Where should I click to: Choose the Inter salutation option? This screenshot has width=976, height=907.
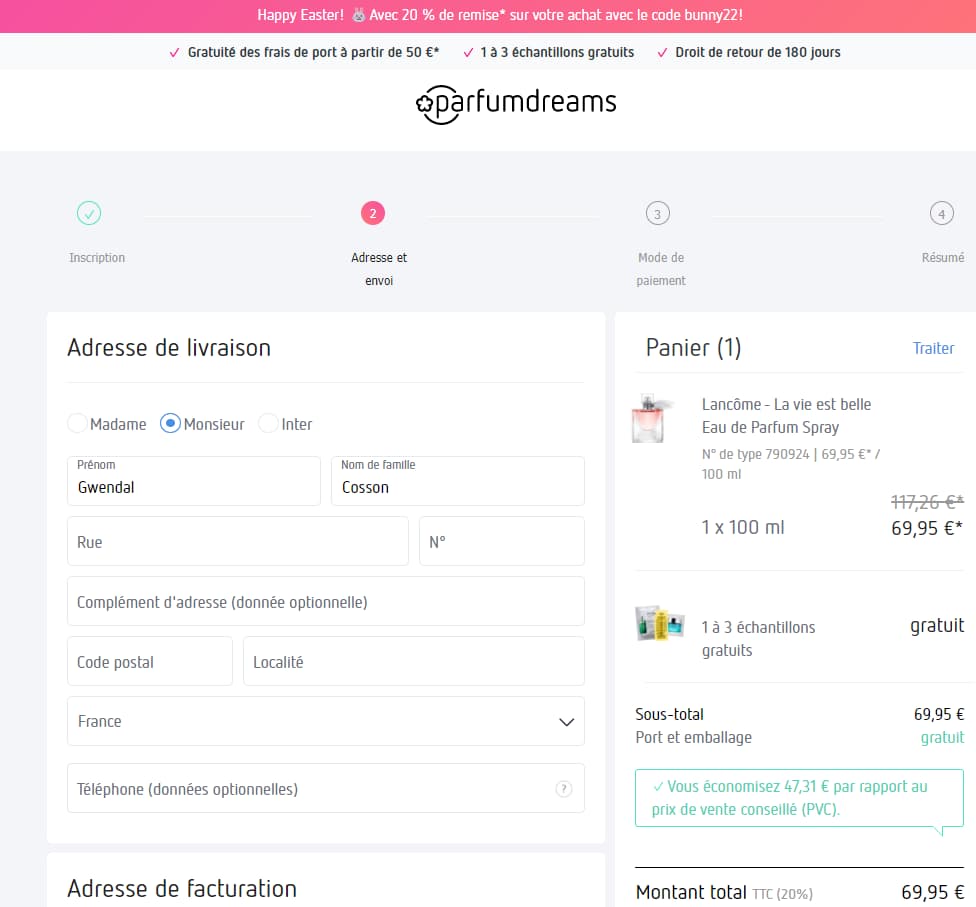(x=268, y=424)
